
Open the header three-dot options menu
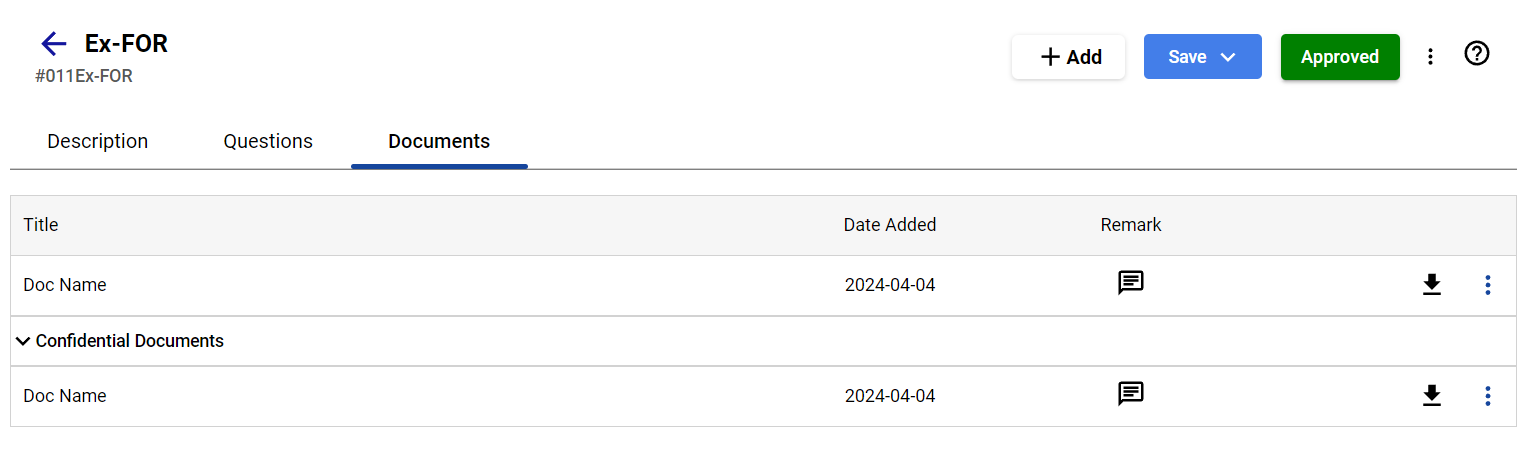[x=1431, y=57]
